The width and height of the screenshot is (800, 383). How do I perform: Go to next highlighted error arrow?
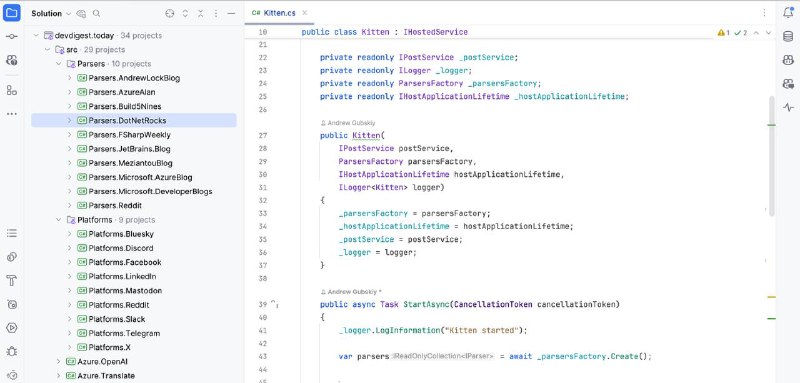768,33
